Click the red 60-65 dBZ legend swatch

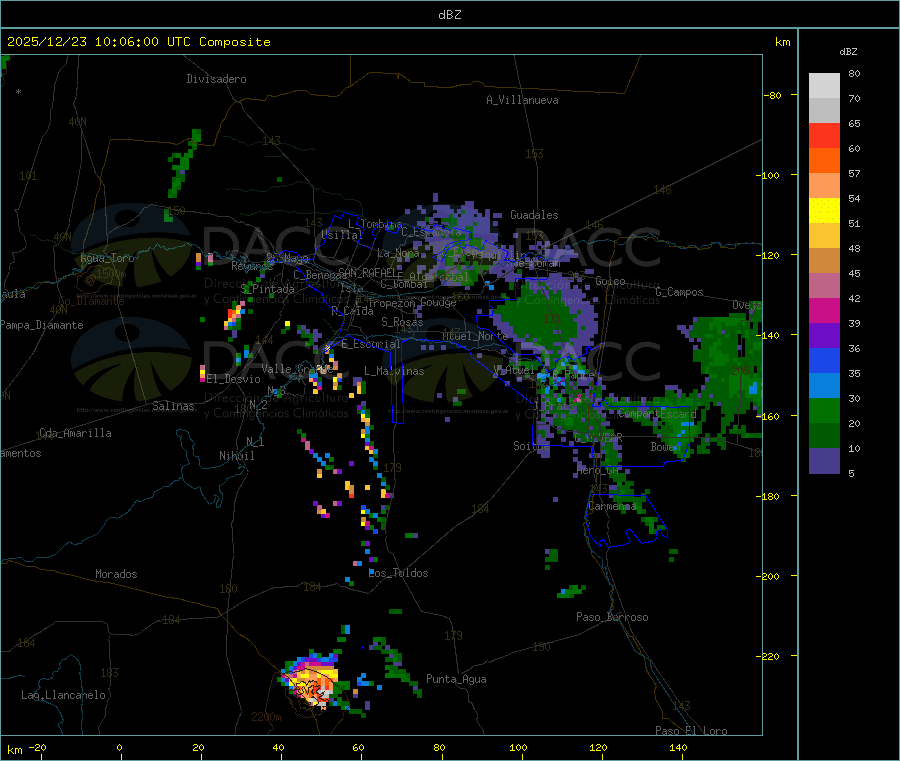point(824,135)
